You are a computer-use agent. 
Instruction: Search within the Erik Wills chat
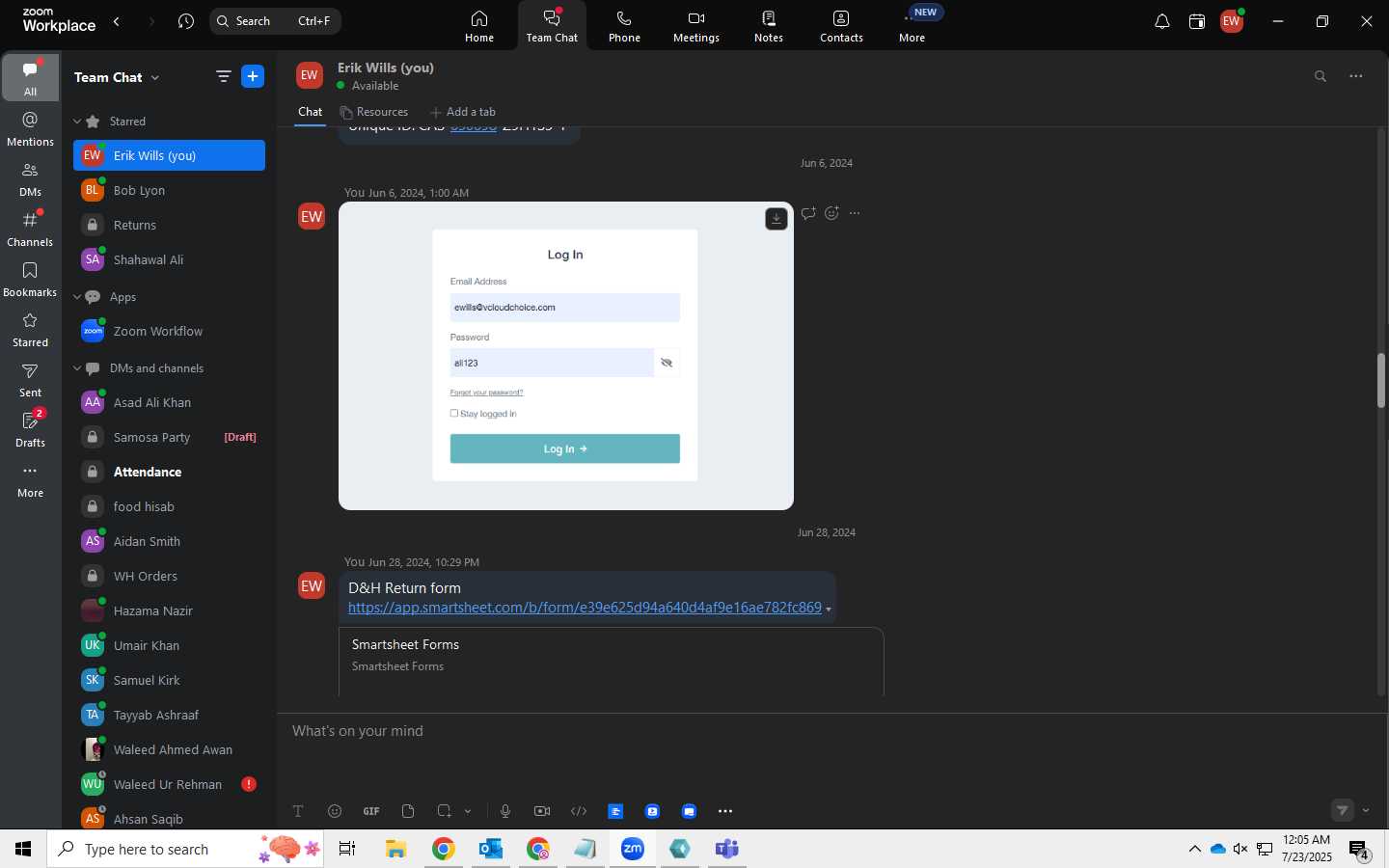click(x=1321, y=76)
